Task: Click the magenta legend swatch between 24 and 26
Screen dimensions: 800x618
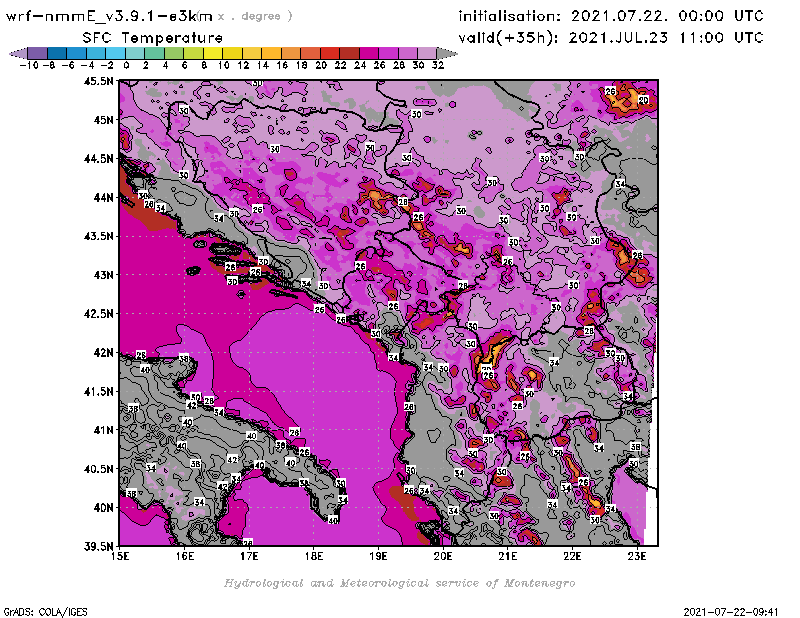Action: coord(369,53)
